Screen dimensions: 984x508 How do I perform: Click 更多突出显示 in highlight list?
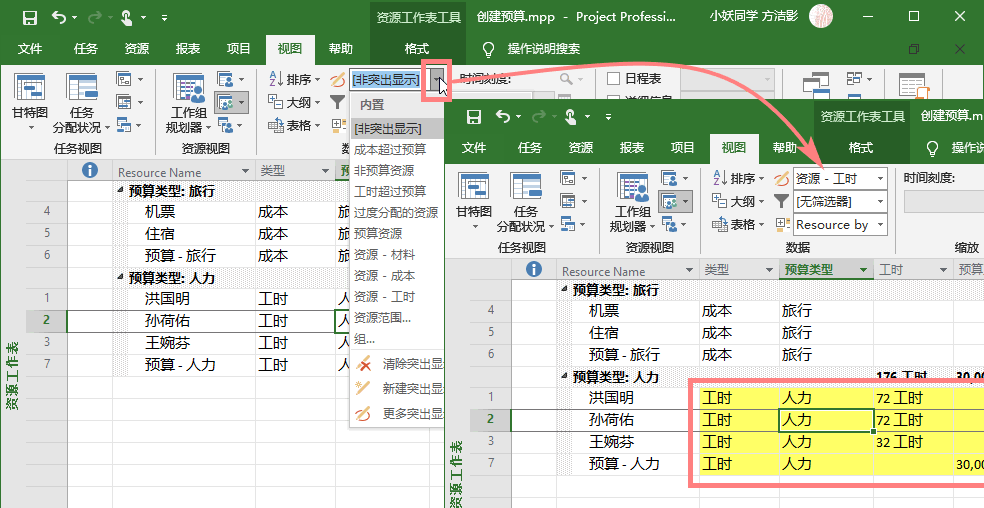(x=398, y=413)
